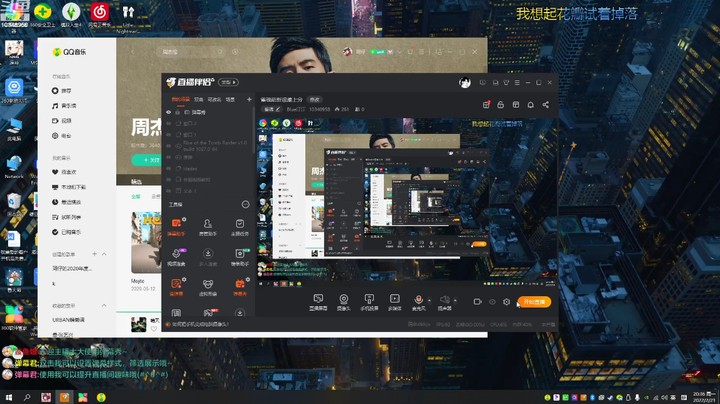Click the Livehime user avatar
This screenshot has width=720, height=404.
click(465, 83)
